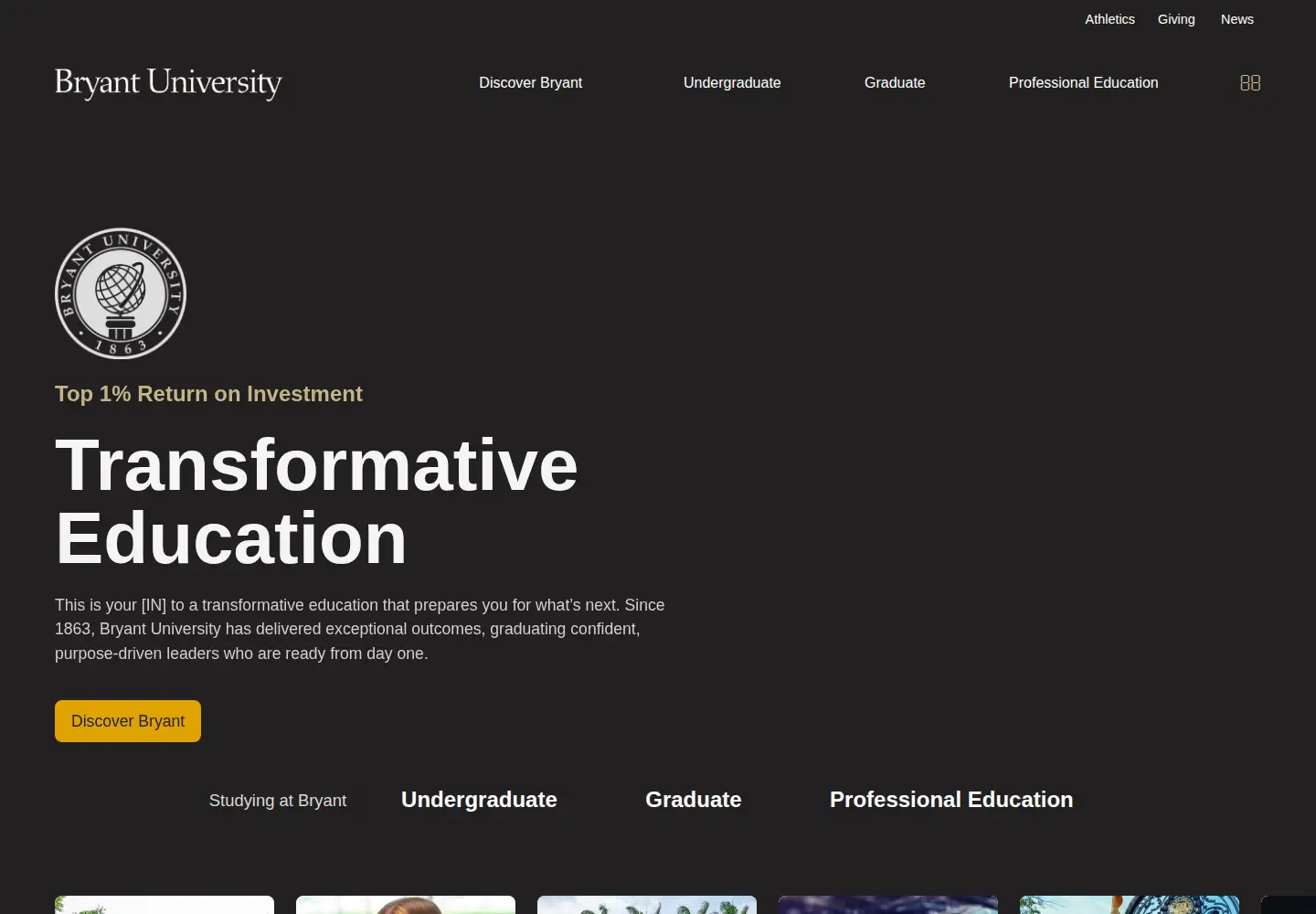Click the Bryant University 1863 seal
The image size is (1316, 914).
tap(121, 293)
